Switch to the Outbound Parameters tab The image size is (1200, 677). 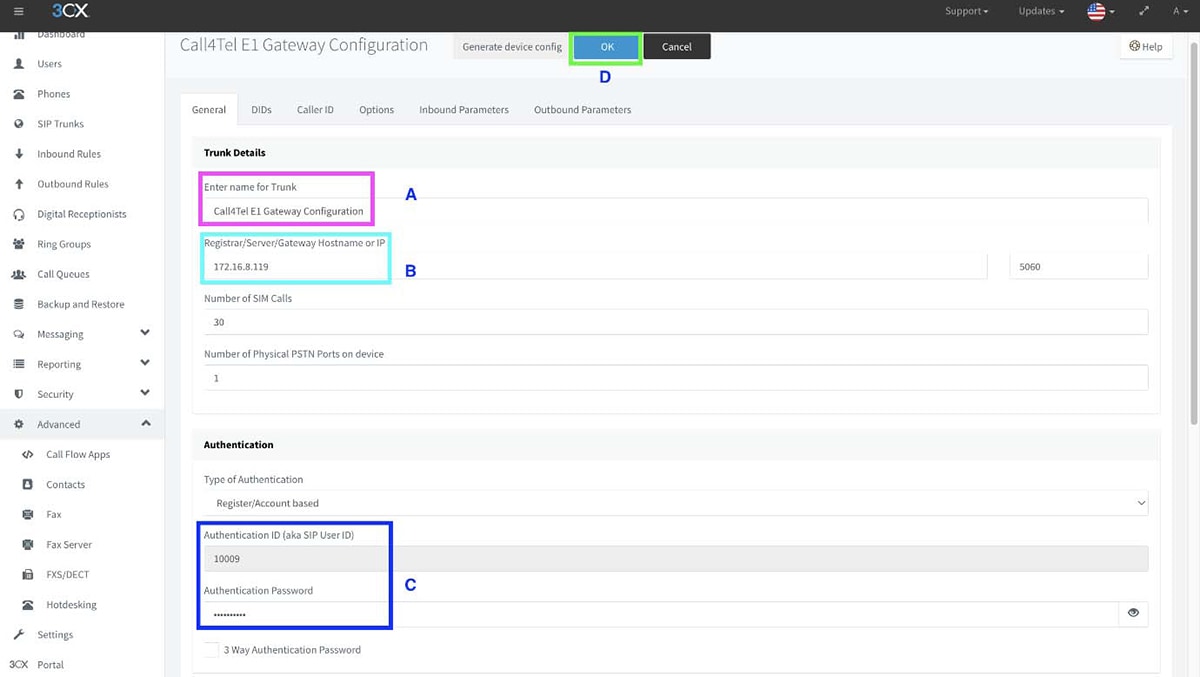pos(582,109)
